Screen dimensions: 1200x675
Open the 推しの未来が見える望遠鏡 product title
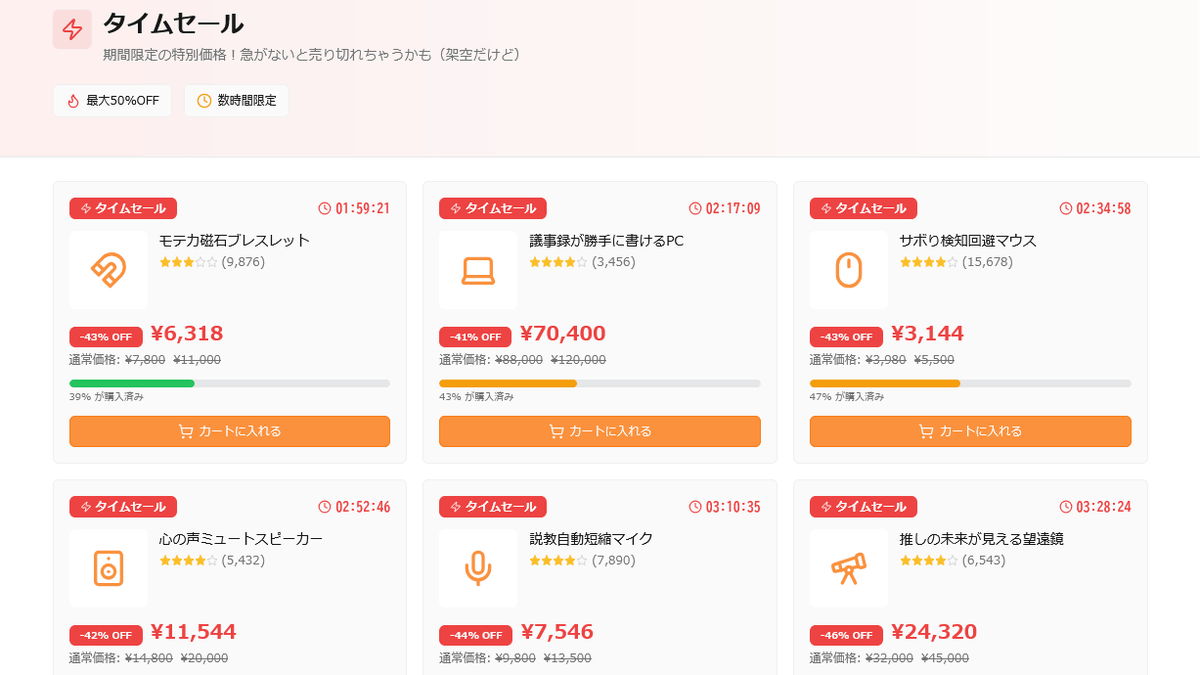(x=981, y=539)
